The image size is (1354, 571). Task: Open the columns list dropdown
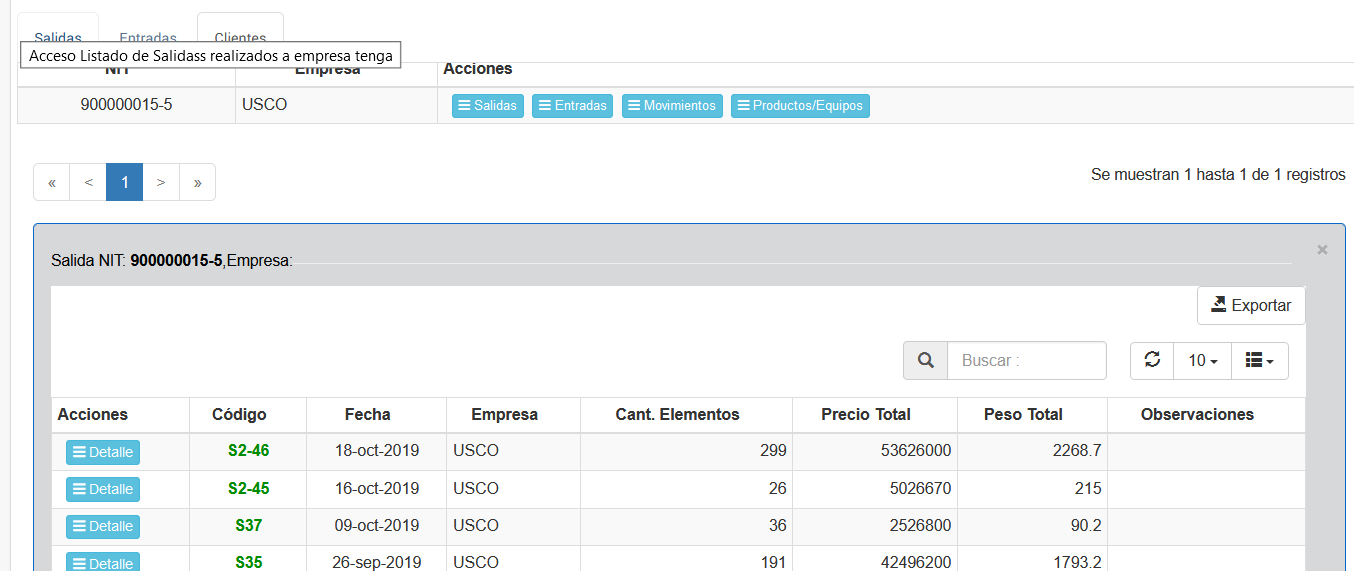tap(1258, 360)
